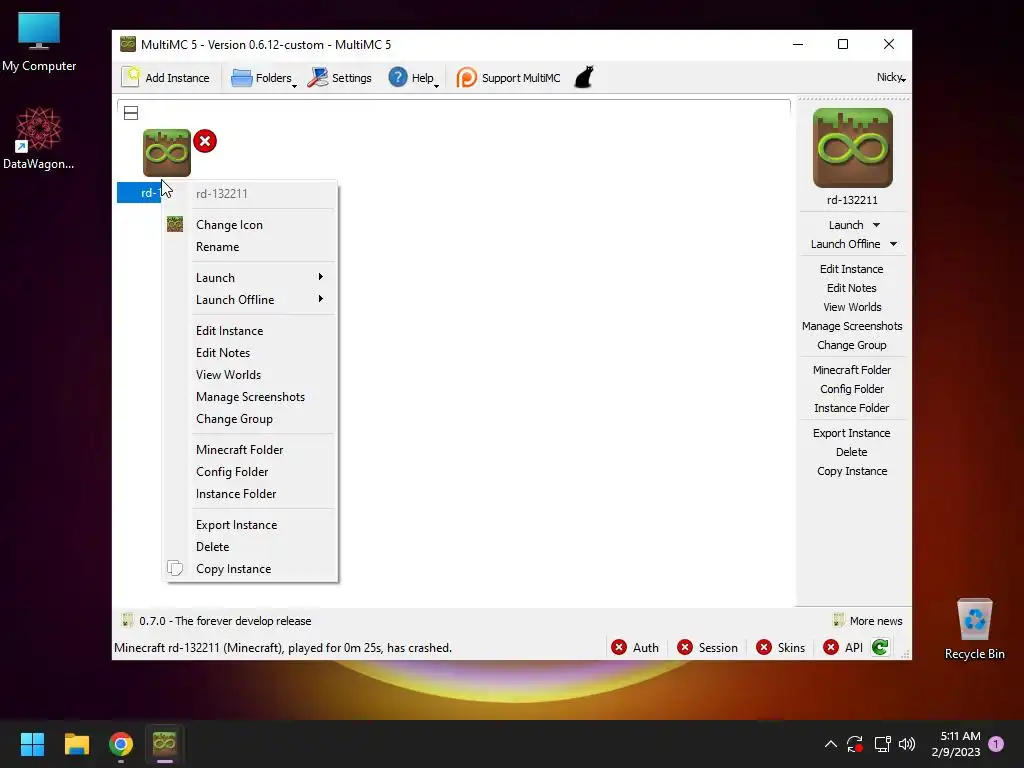Image resolution: width=1024 pixels, height=768 pixels.
Task: Open the Folders toolbar menu
Action: click(263, 78)
